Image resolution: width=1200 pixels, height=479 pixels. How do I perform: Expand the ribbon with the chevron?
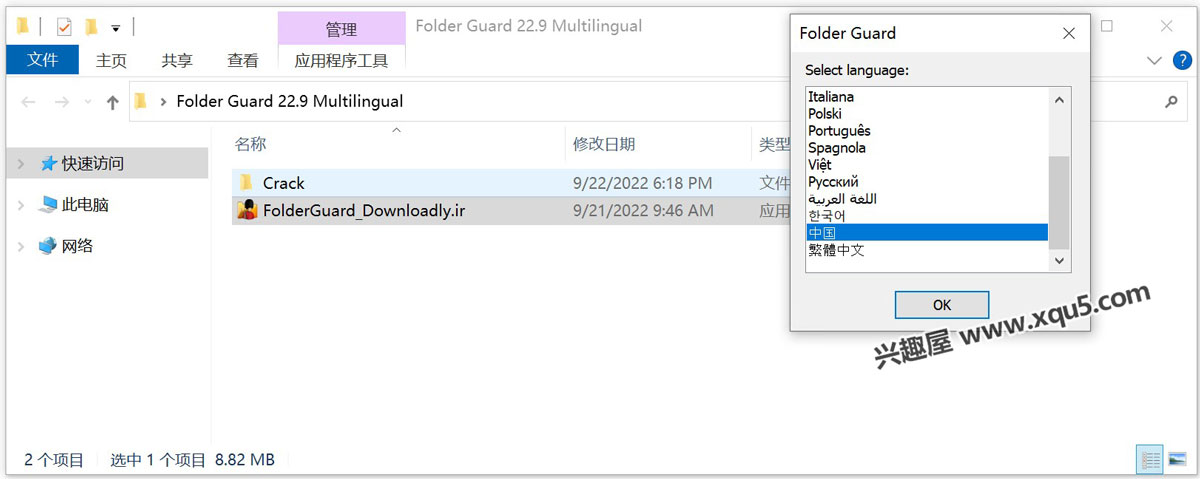point(1155,60)
